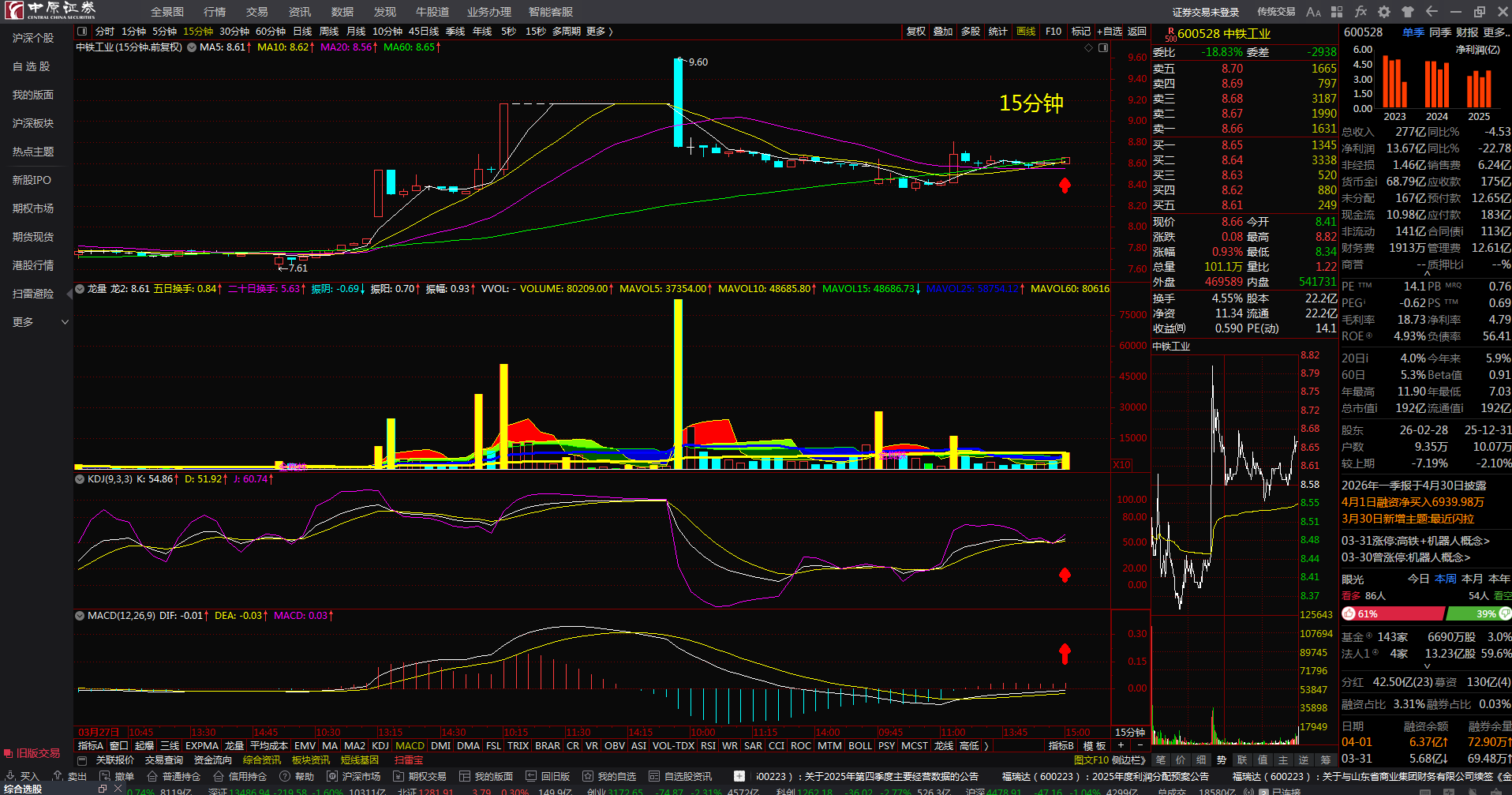Click the Central China Securities logo
Viewport: 1512px width, 795px height.
pos(50,10)
